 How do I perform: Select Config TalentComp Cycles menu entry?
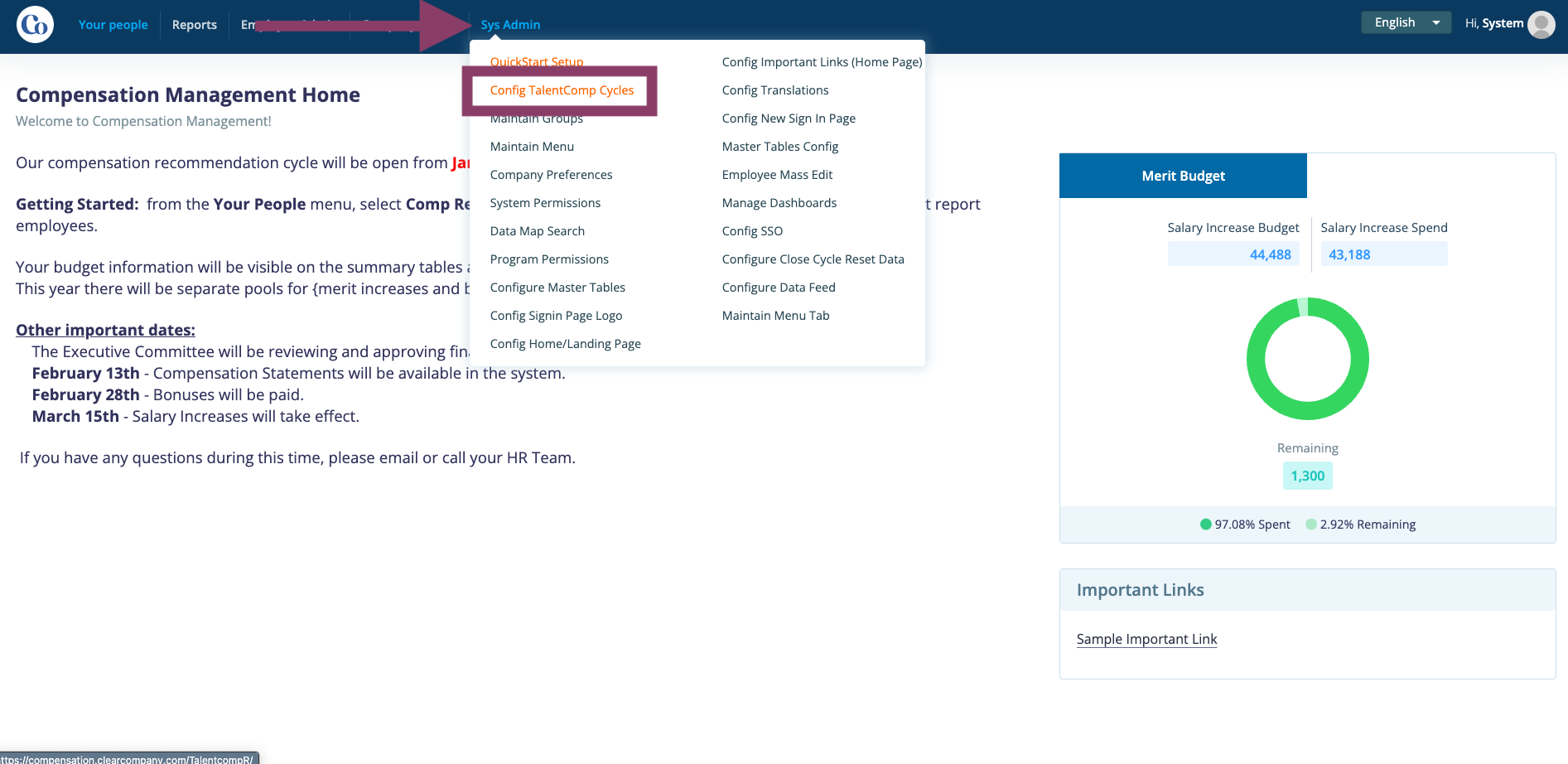point(562,90)
